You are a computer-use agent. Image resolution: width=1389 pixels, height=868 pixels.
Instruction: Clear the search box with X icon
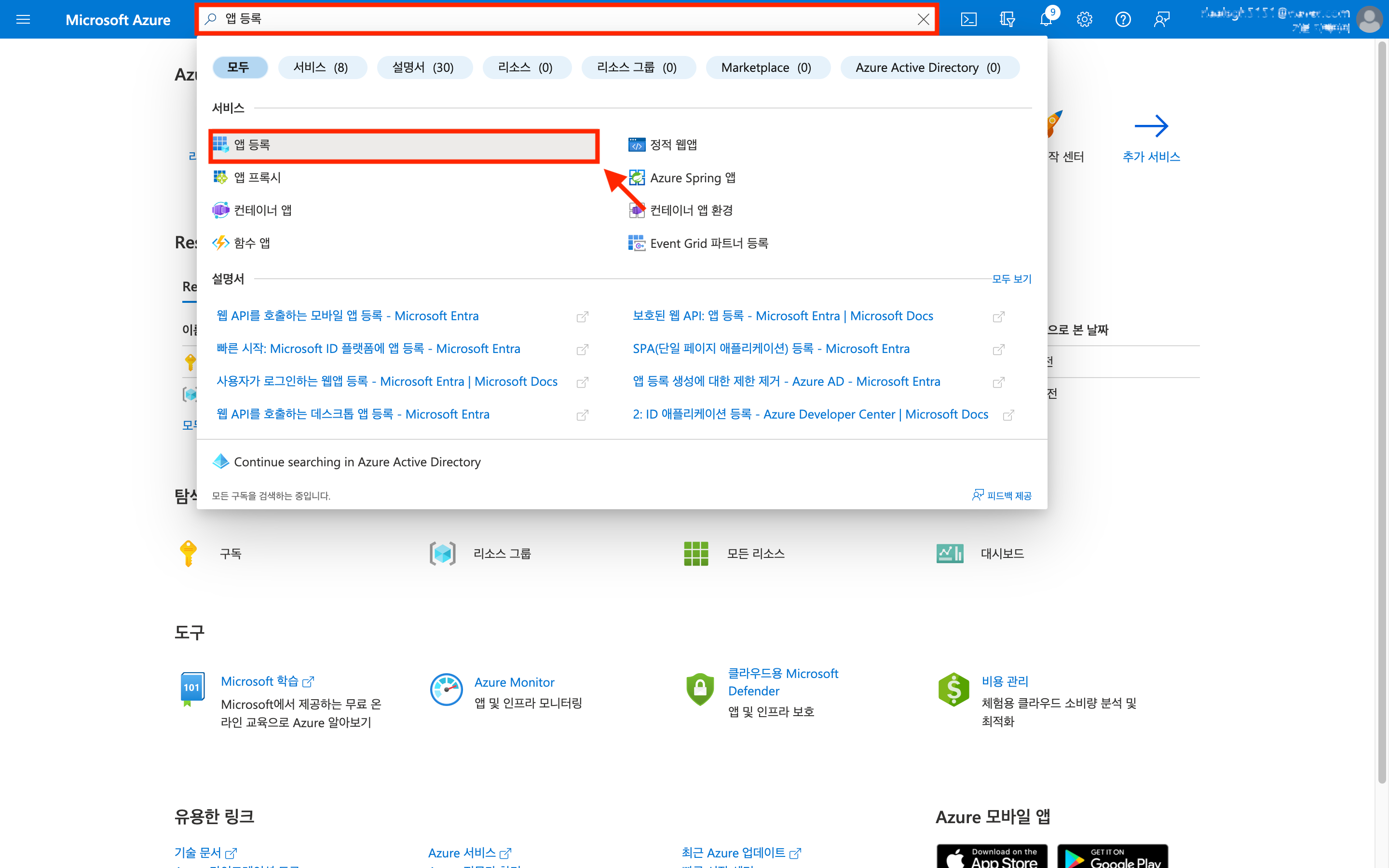tap(923, 19)
